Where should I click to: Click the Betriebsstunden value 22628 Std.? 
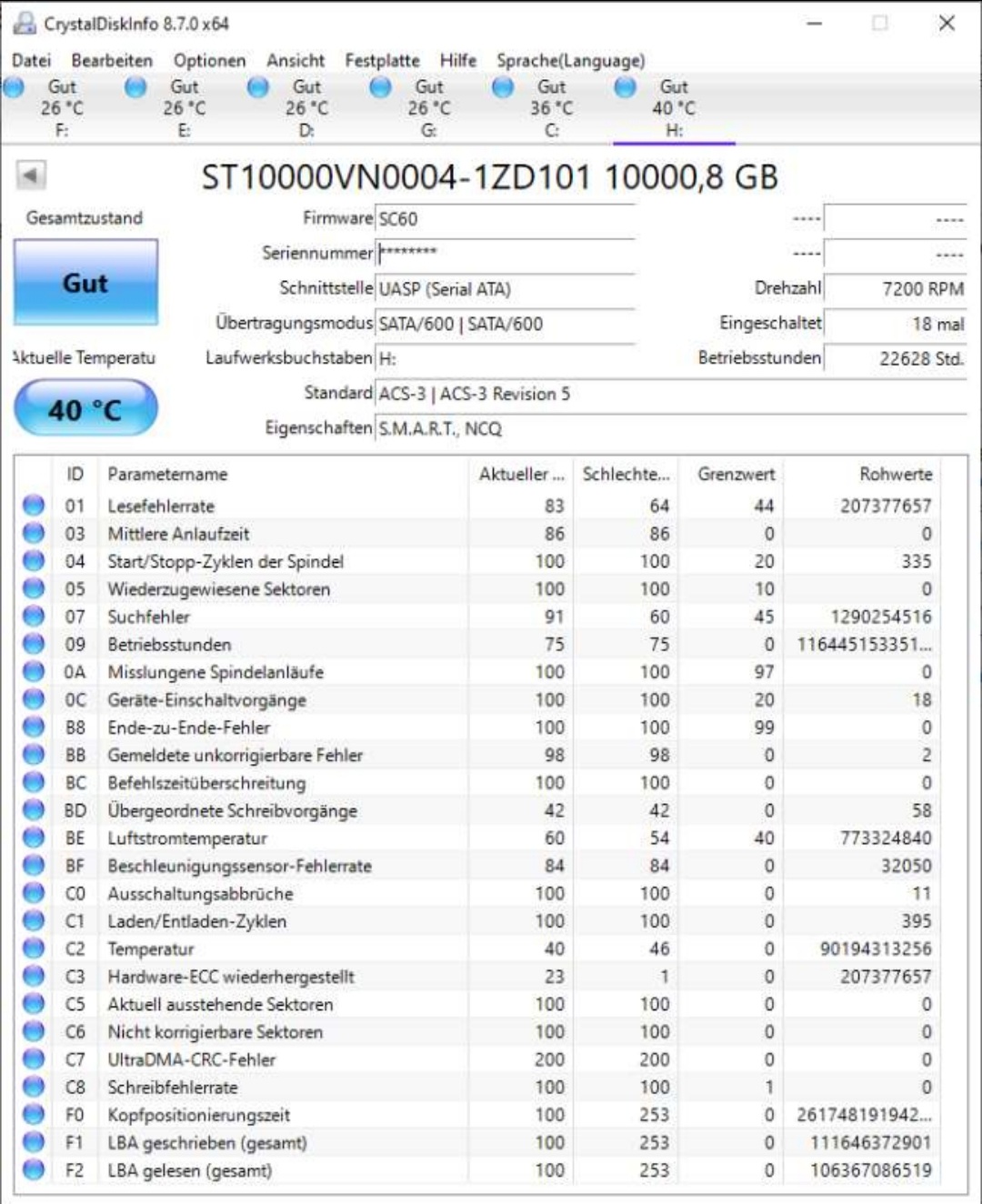(x=895, y=358)
